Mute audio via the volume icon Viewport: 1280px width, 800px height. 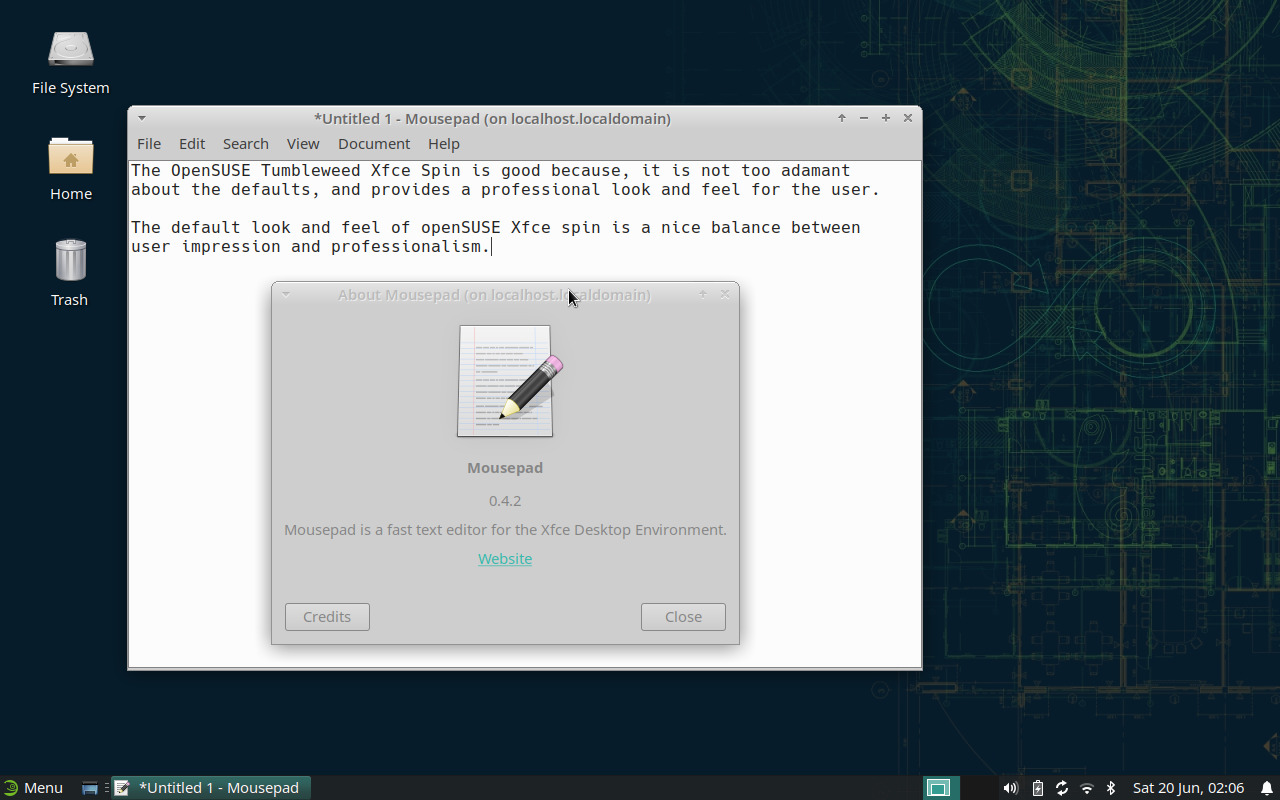pos(1010,788)
